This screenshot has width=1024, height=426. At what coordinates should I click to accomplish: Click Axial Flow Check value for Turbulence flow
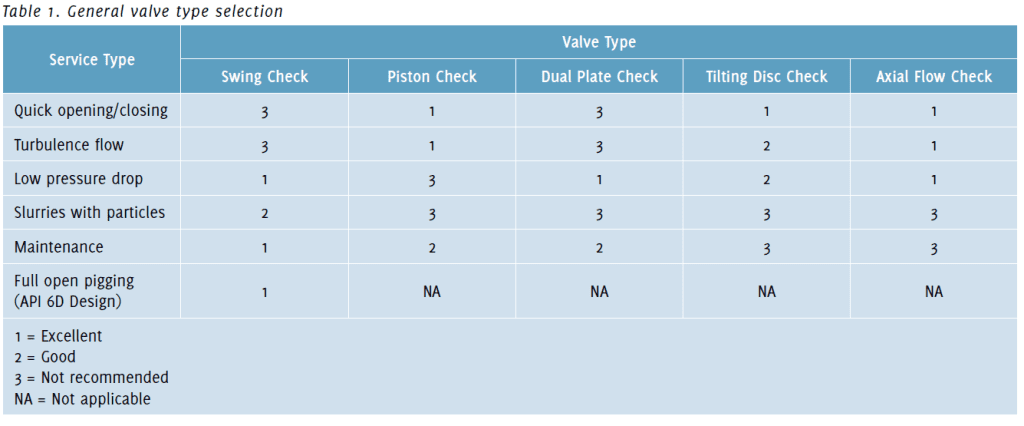[933, 146]
